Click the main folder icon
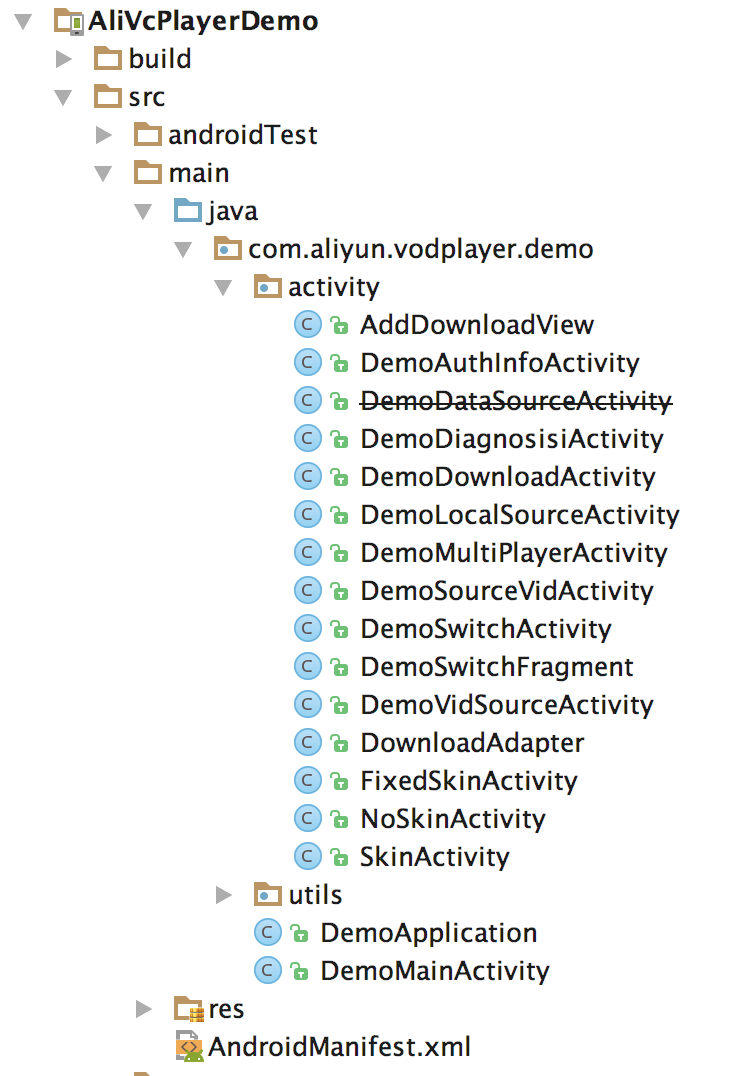Screen dimensions: 736x1076 point(148,172)
